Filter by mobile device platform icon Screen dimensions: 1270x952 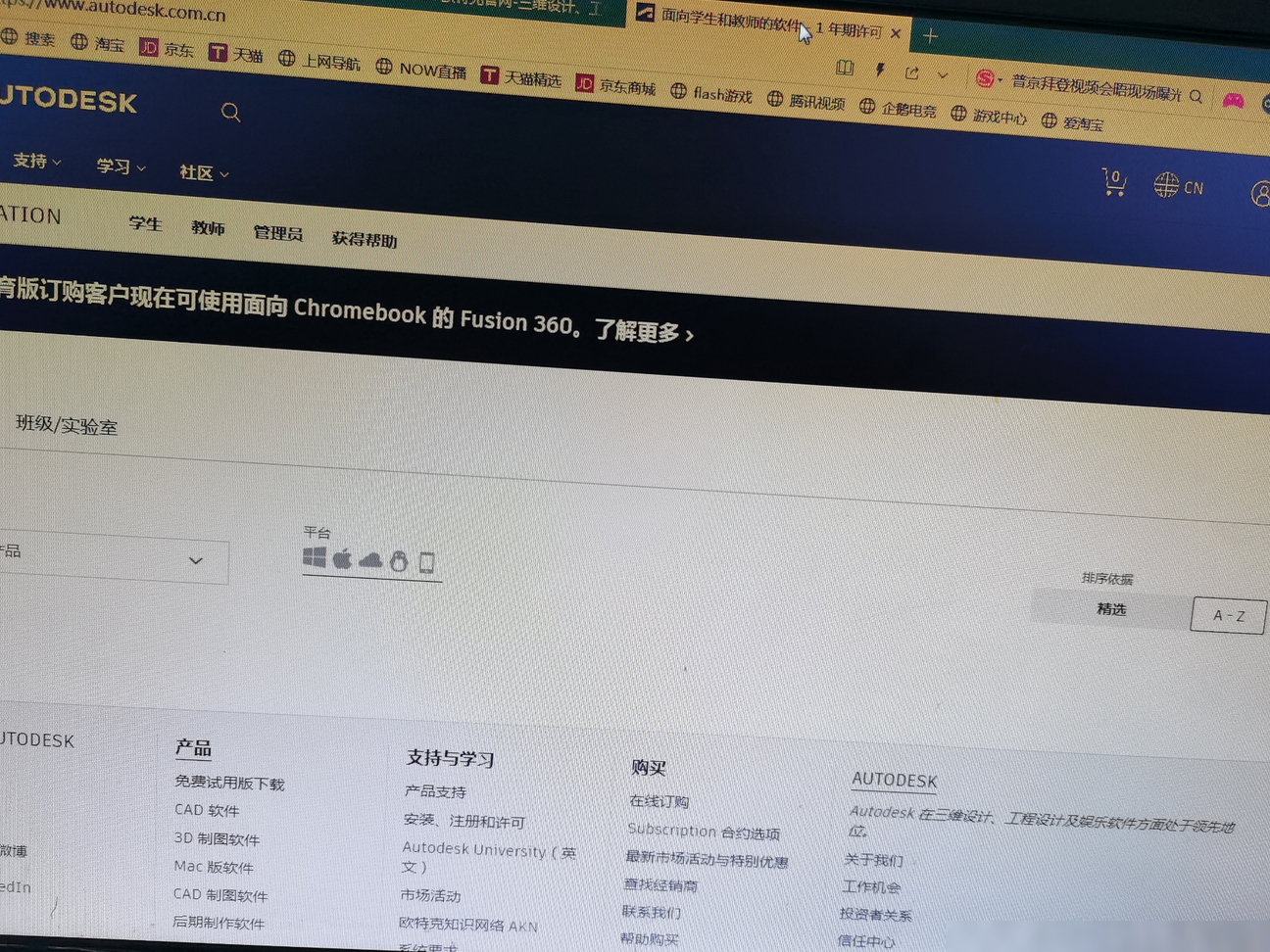pyautogui.click(x=426, y=563)
